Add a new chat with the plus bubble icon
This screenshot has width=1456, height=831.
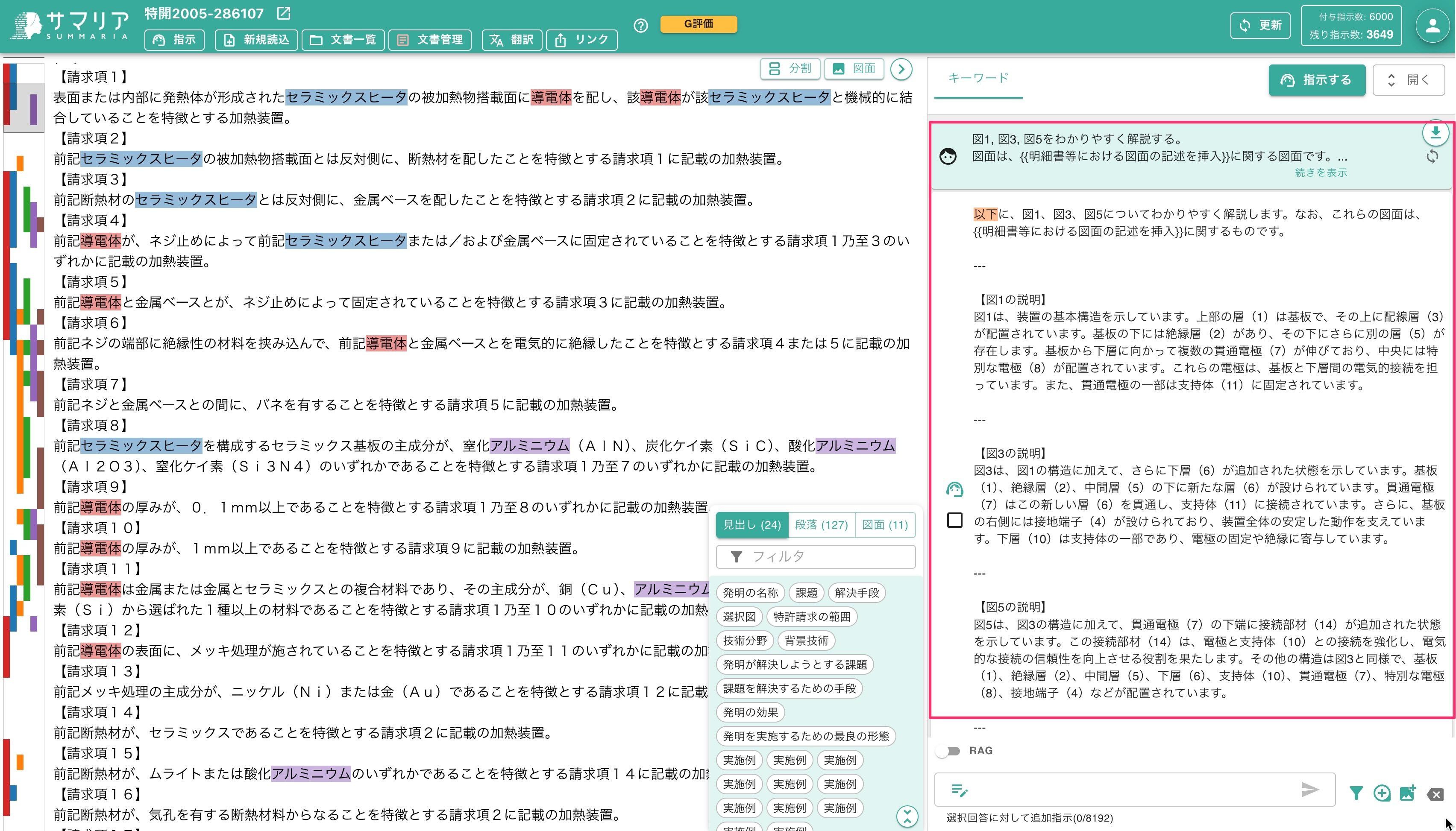1382,793
